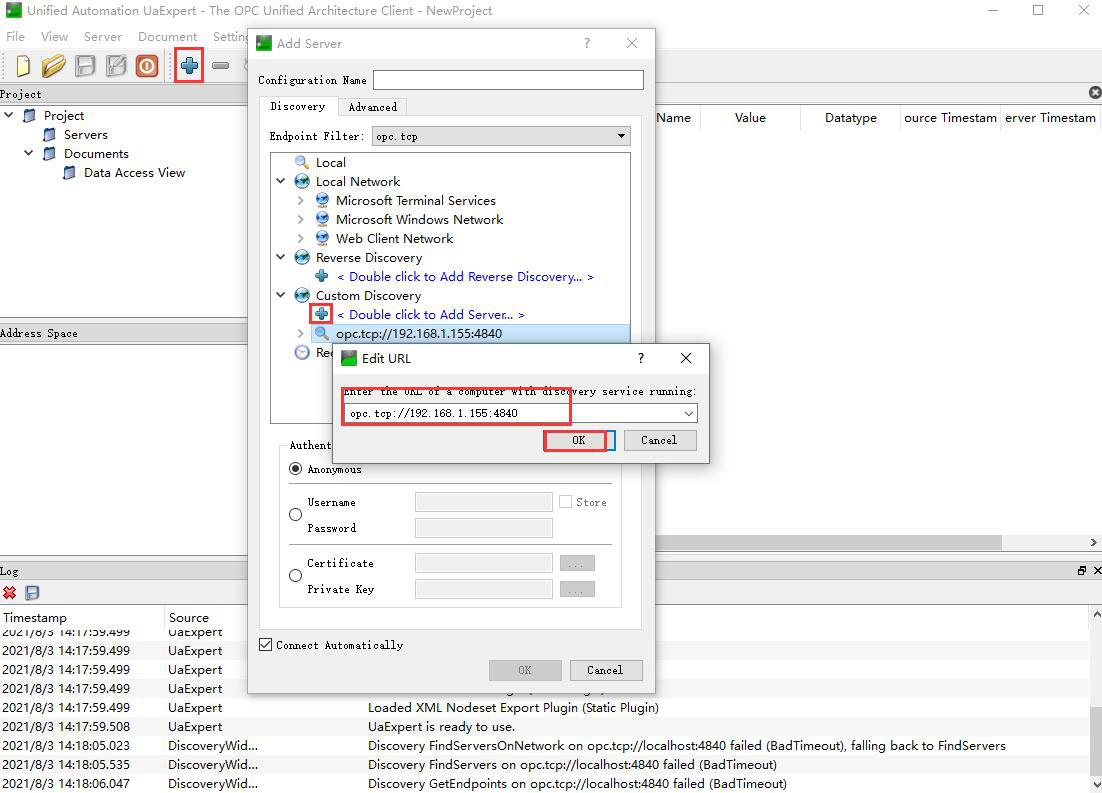Open the File menu

15,37
